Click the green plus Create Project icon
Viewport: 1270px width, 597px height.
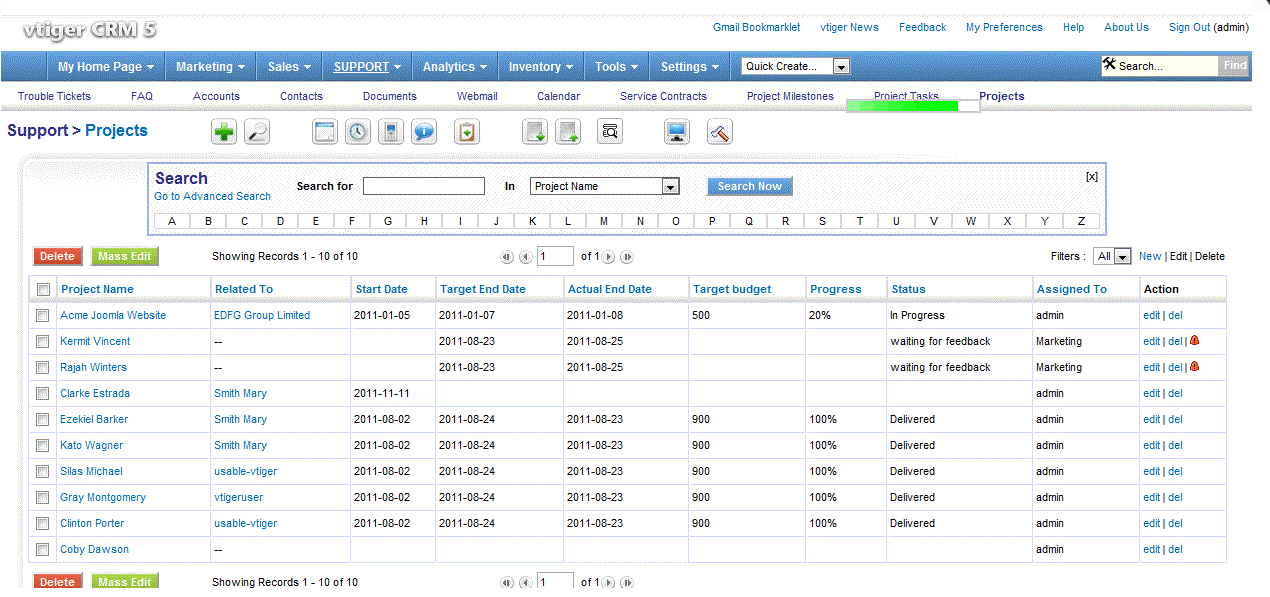pyautogui.click(x=225, y=132)
